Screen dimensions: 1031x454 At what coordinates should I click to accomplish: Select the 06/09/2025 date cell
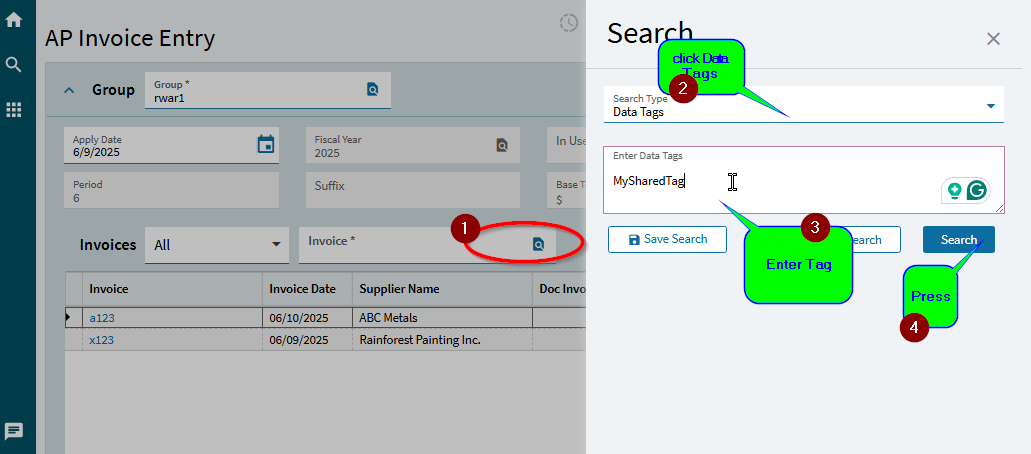point(307,340)
